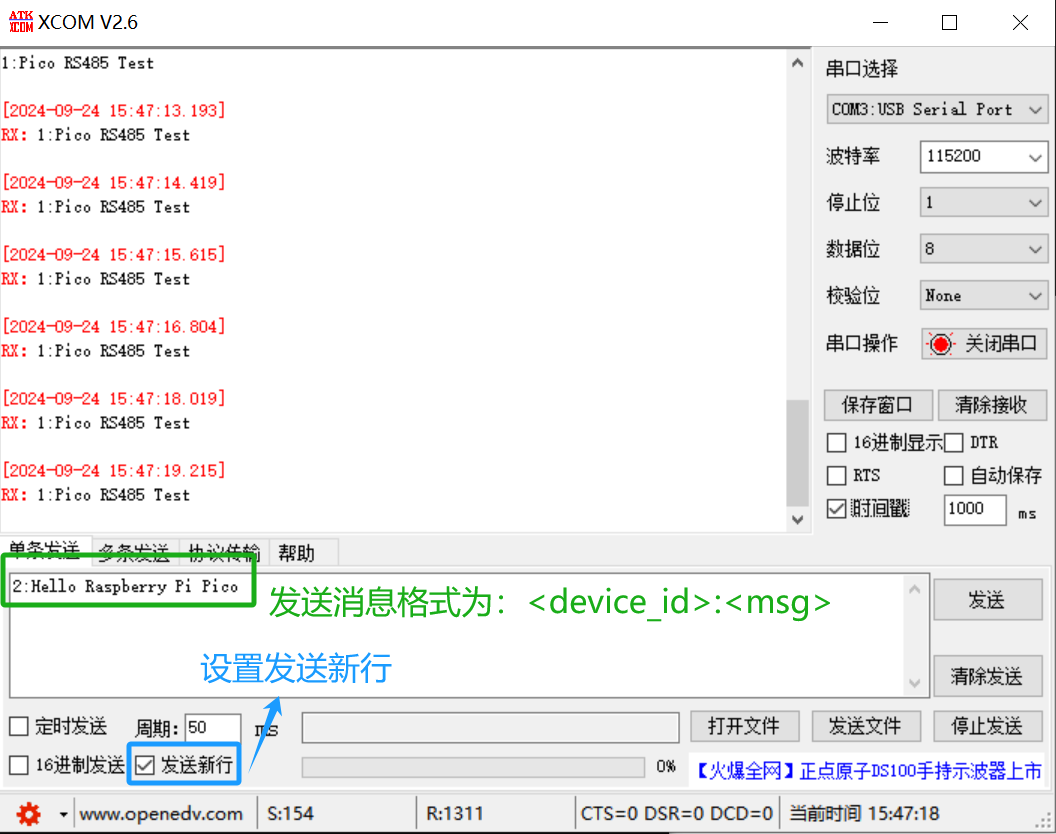Click the receive area scroll down arrow
Image resolution: width=1056 pixels, height=834 pixels.
(x=797, y=519)
